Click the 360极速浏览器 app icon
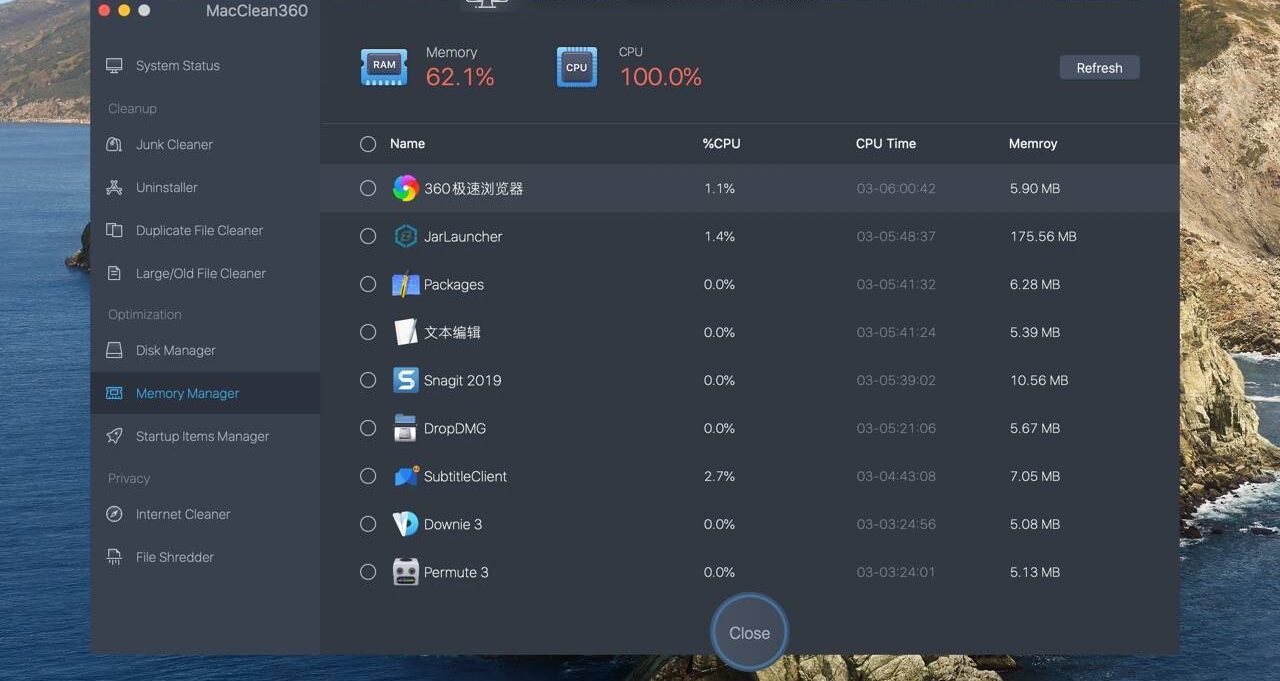Viewport: 1280px width, 681px height. 405,188
